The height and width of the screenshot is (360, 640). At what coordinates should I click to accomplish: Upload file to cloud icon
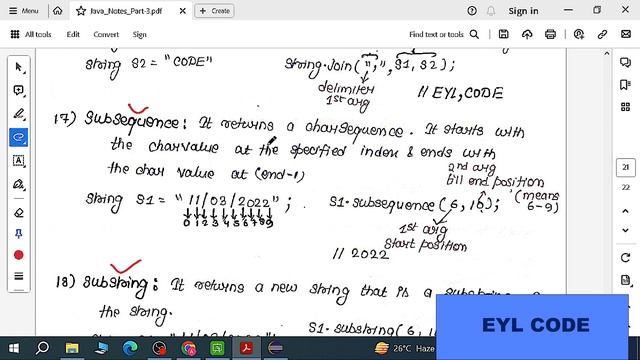[x=527, y=34]
